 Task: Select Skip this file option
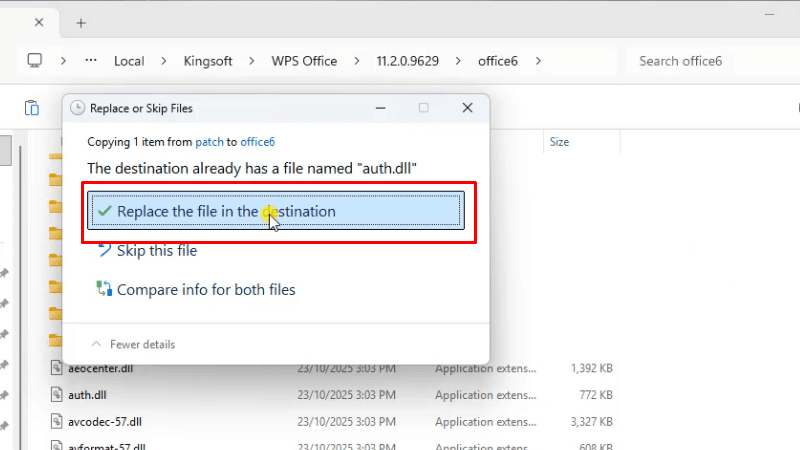pyautogui.click(x=157, y=250)
